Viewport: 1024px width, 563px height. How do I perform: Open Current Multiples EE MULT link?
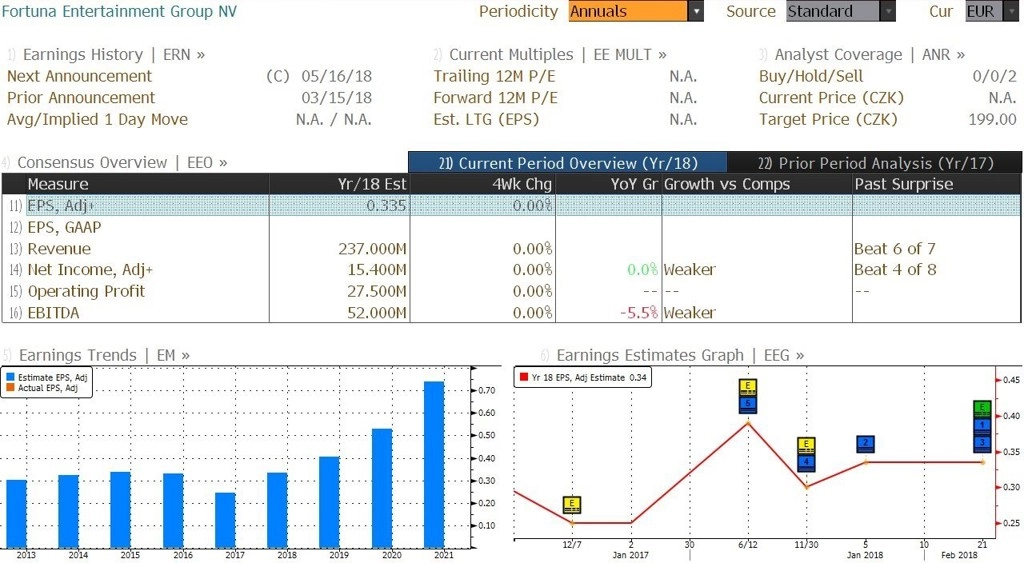click(x=558, y=54)
